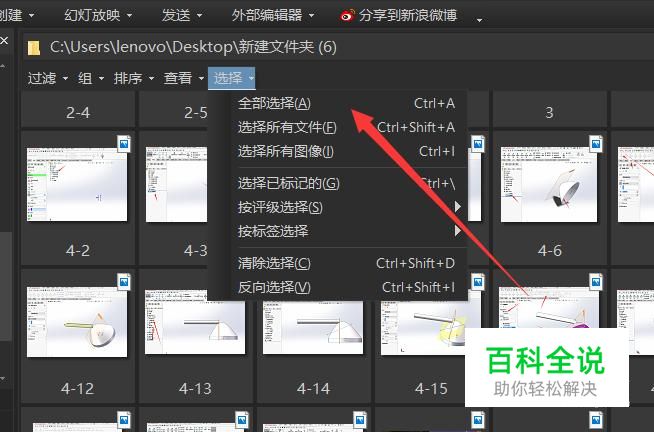Select thumbnail above label 4-12

(77, 321)
